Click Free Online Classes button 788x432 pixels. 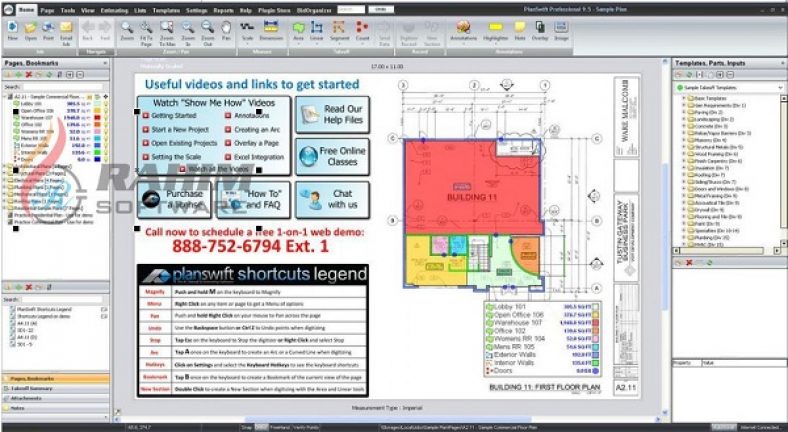point(332,156)
